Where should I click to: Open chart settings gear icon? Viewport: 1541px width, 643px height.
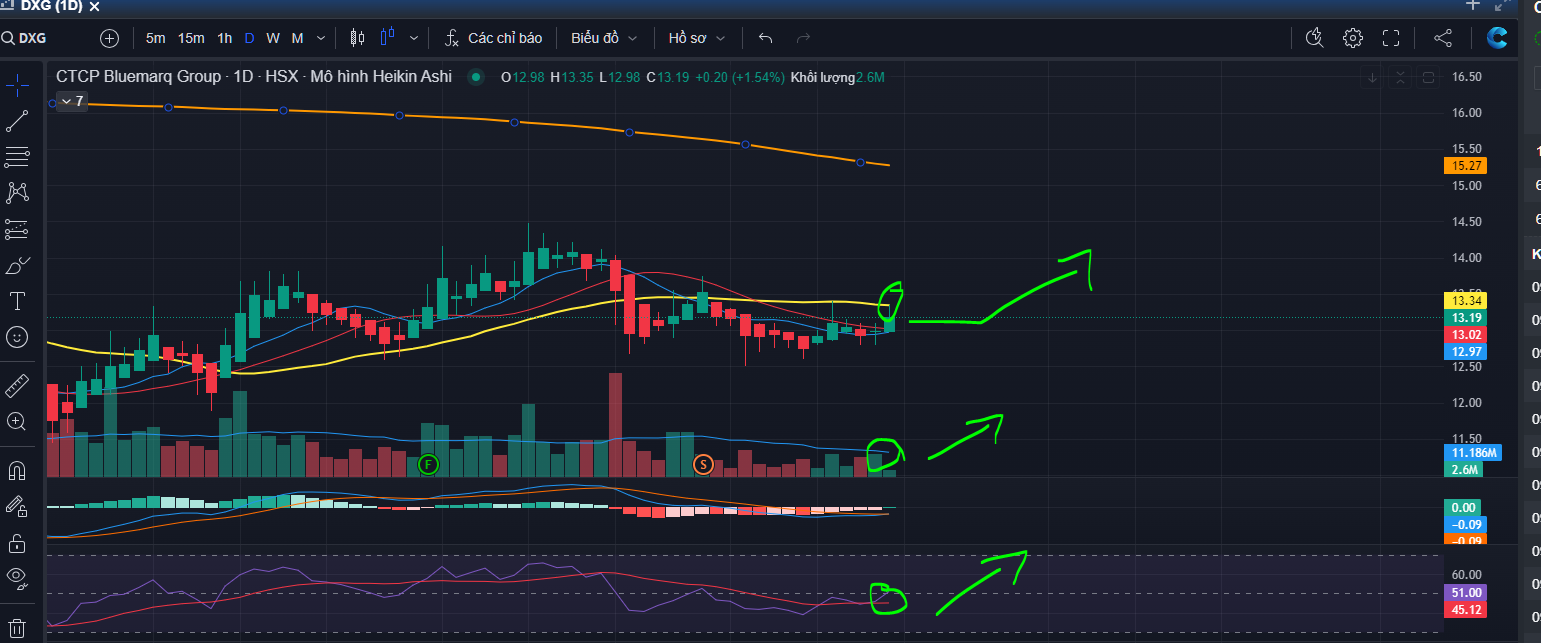coord(1353,38)
